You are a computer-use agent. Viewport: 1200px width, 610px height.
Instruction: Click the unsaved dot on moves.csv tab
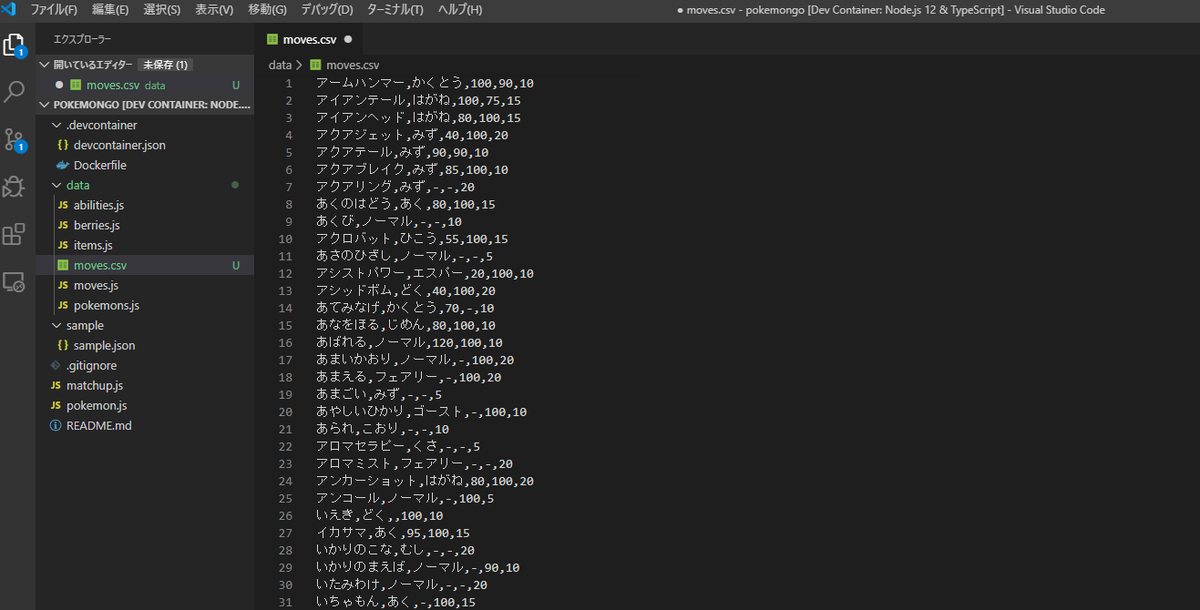pyautogui.click(x=348, y=39)
